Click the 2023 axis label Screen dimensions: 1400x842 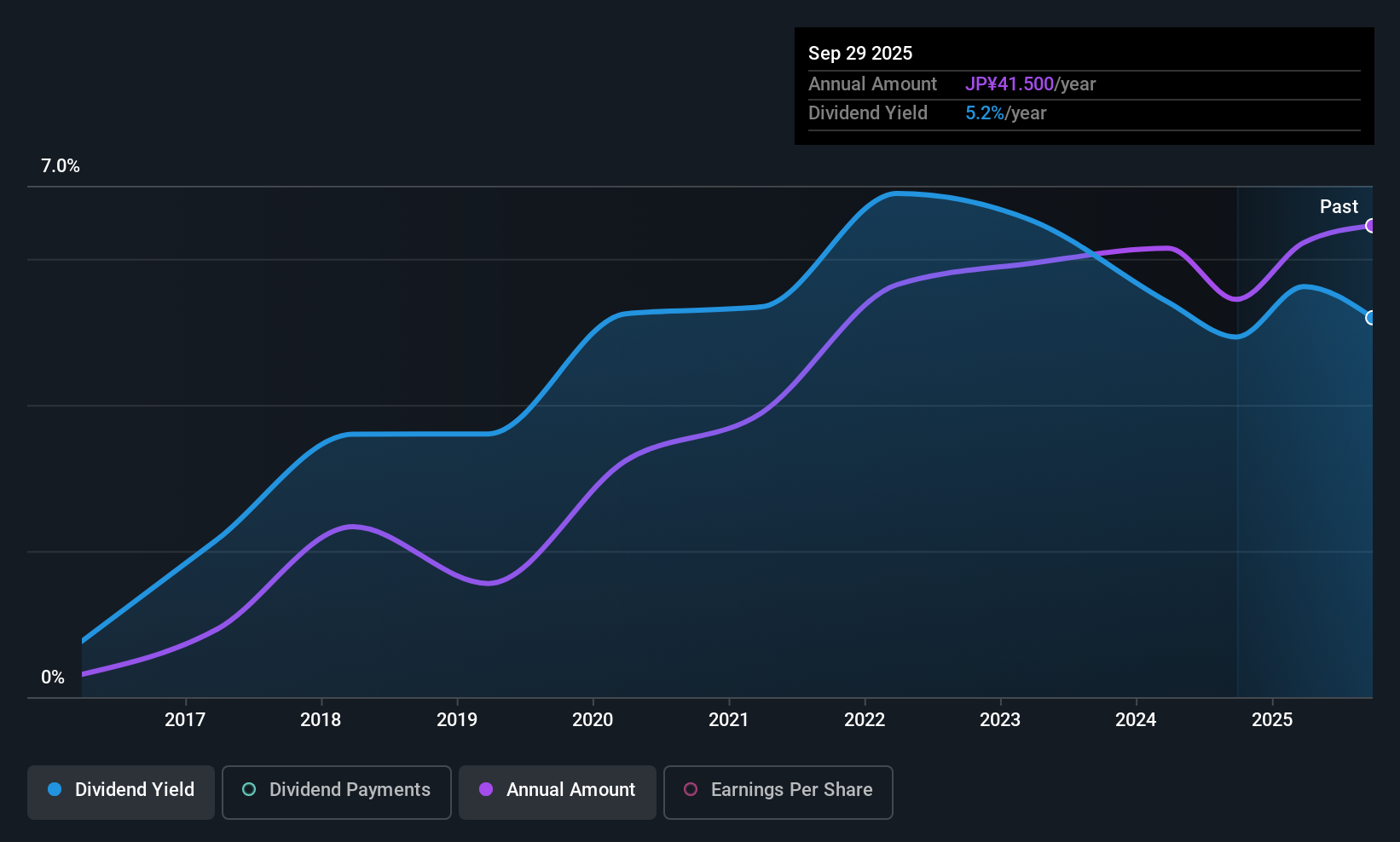tap(1000, 720)
